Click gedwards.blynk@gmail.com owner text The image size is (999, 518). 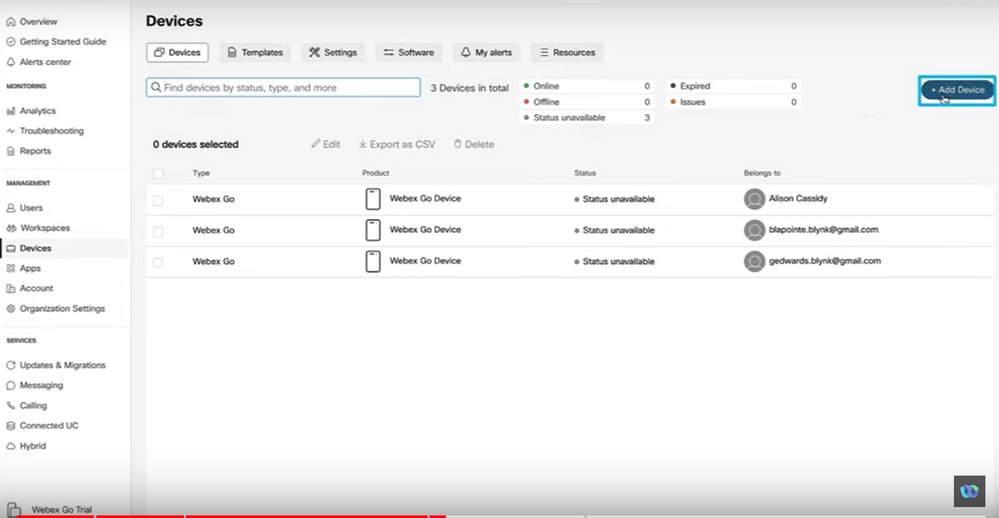point(824,261)
